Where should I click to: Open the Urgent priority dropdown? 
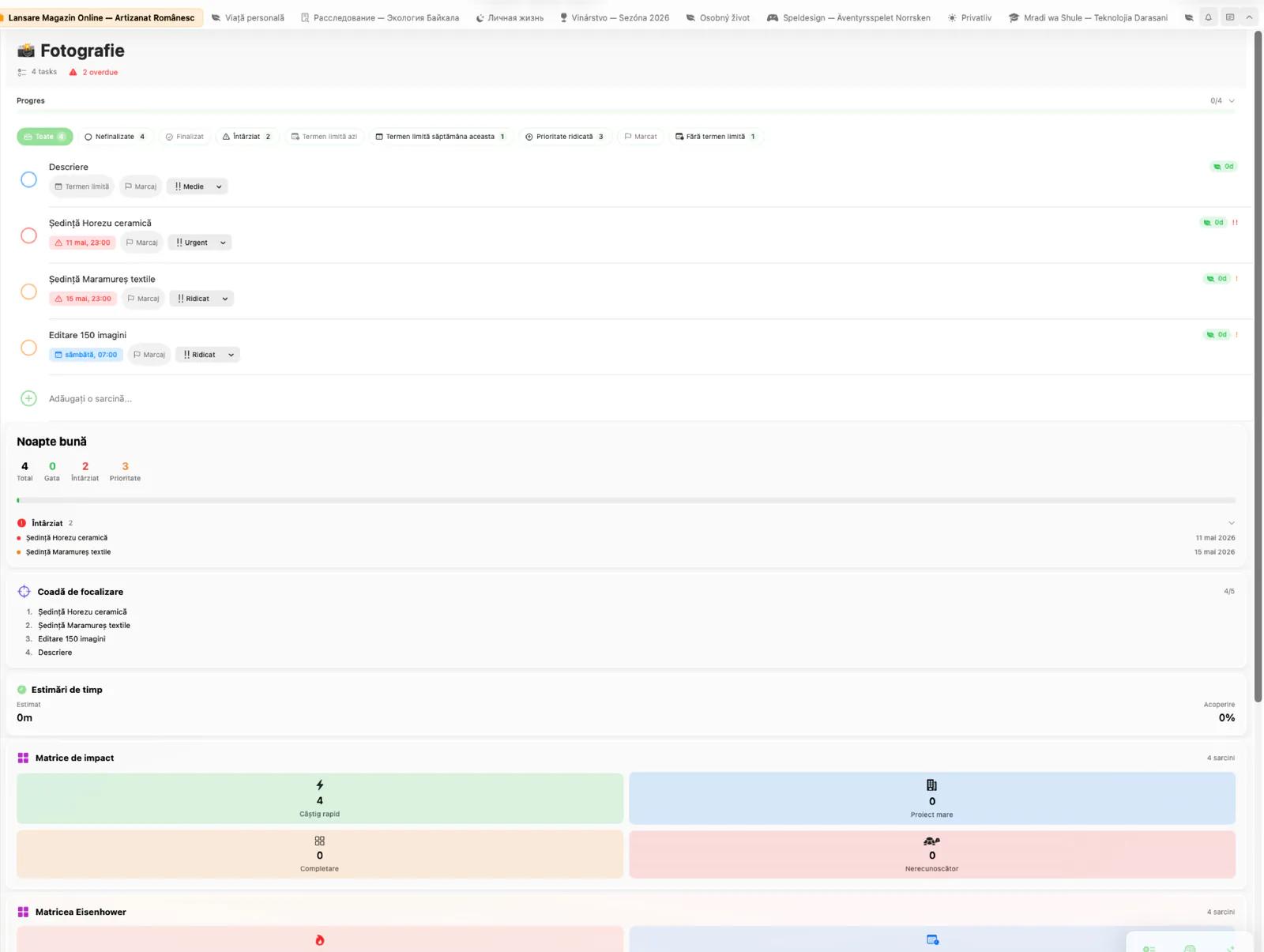[x=200, y=243]
